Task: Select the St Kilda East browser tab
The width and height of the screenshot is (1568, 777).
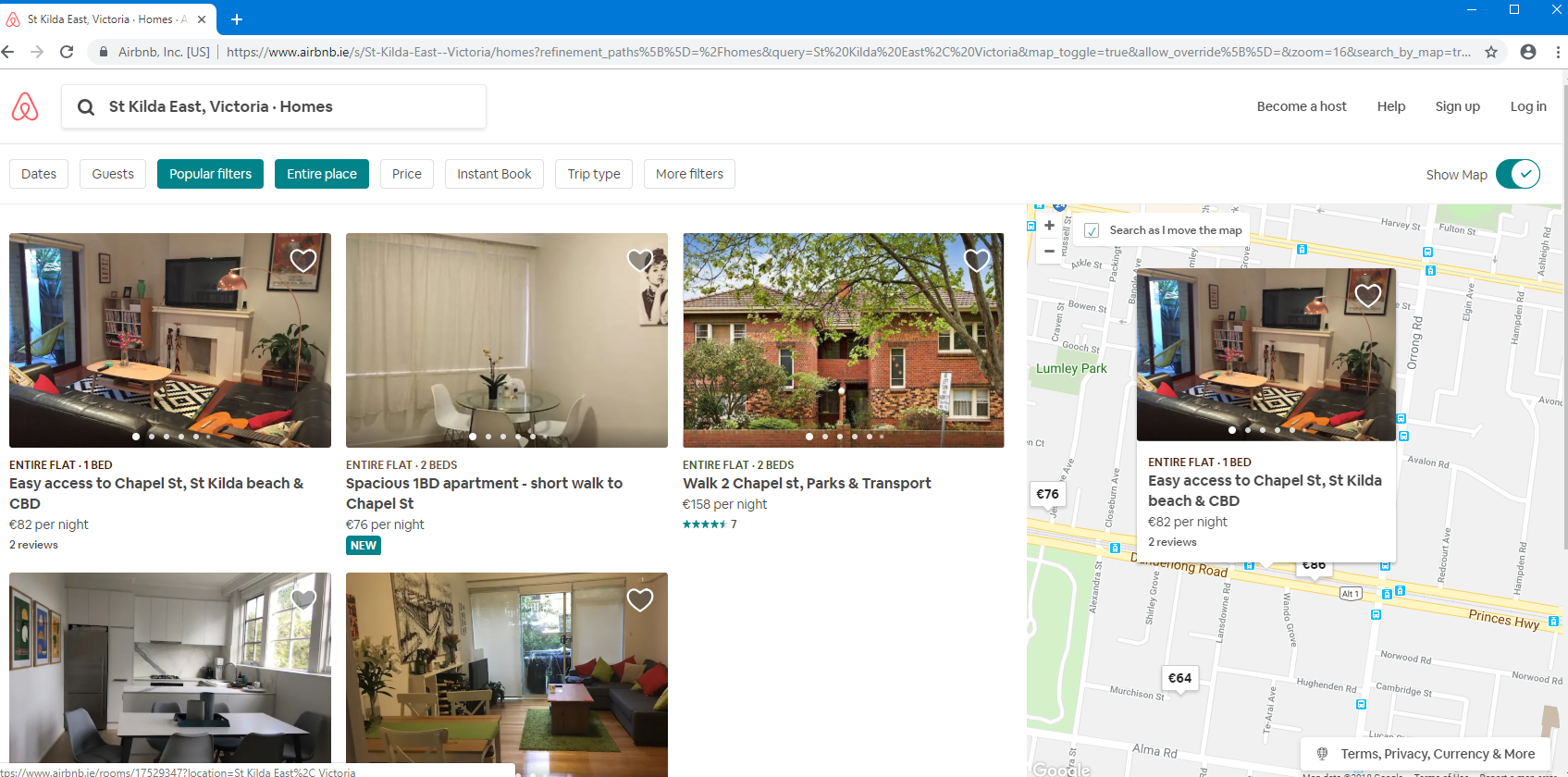Action: point(108,18)
